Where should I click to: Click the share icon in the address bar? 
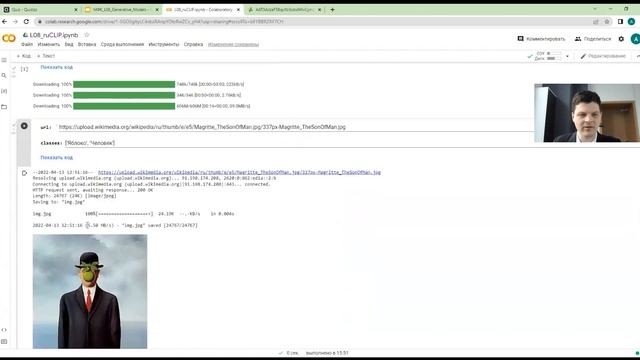point(596,21)
